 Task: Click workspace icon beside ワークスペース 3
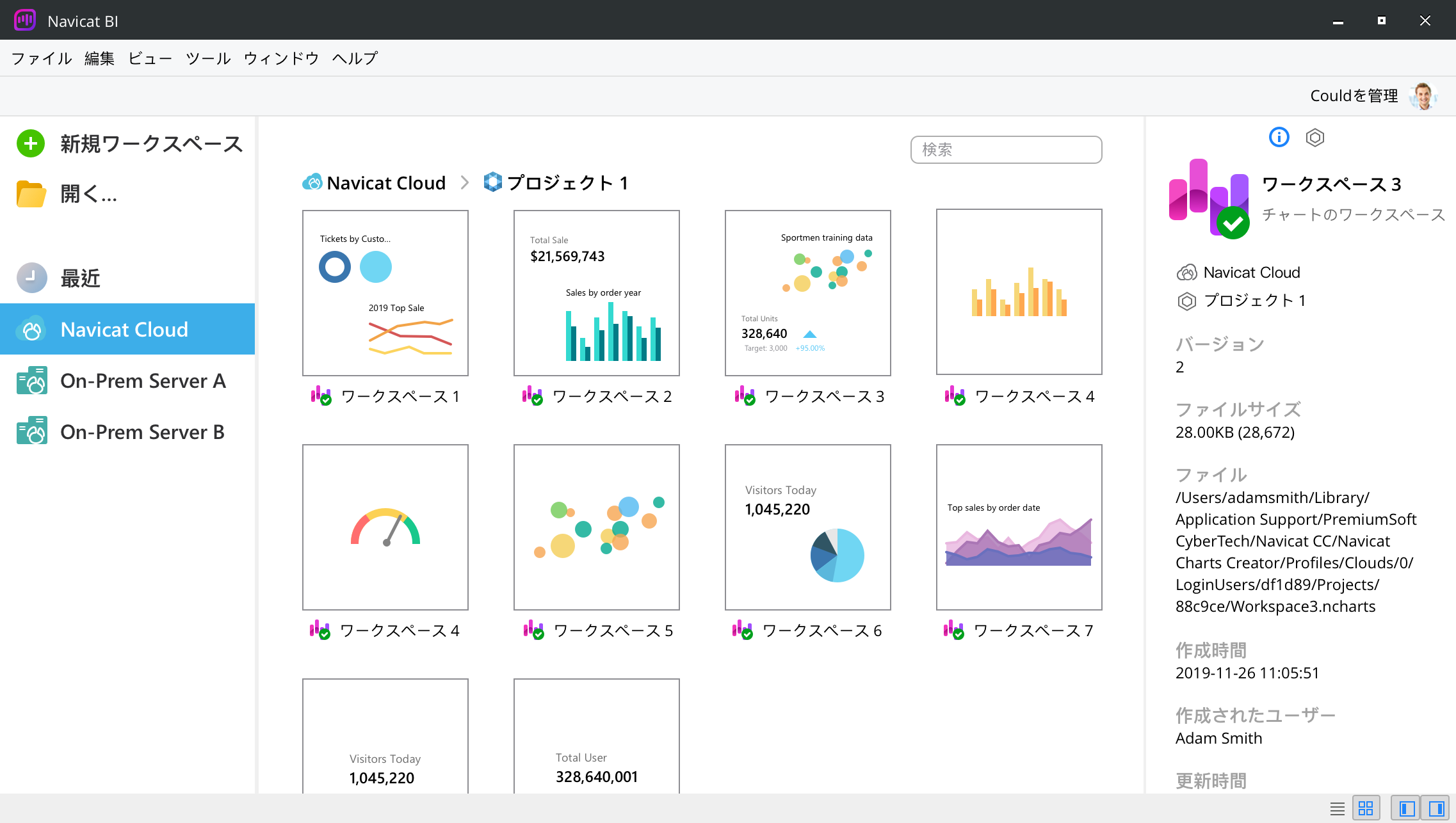coord(745,396)
